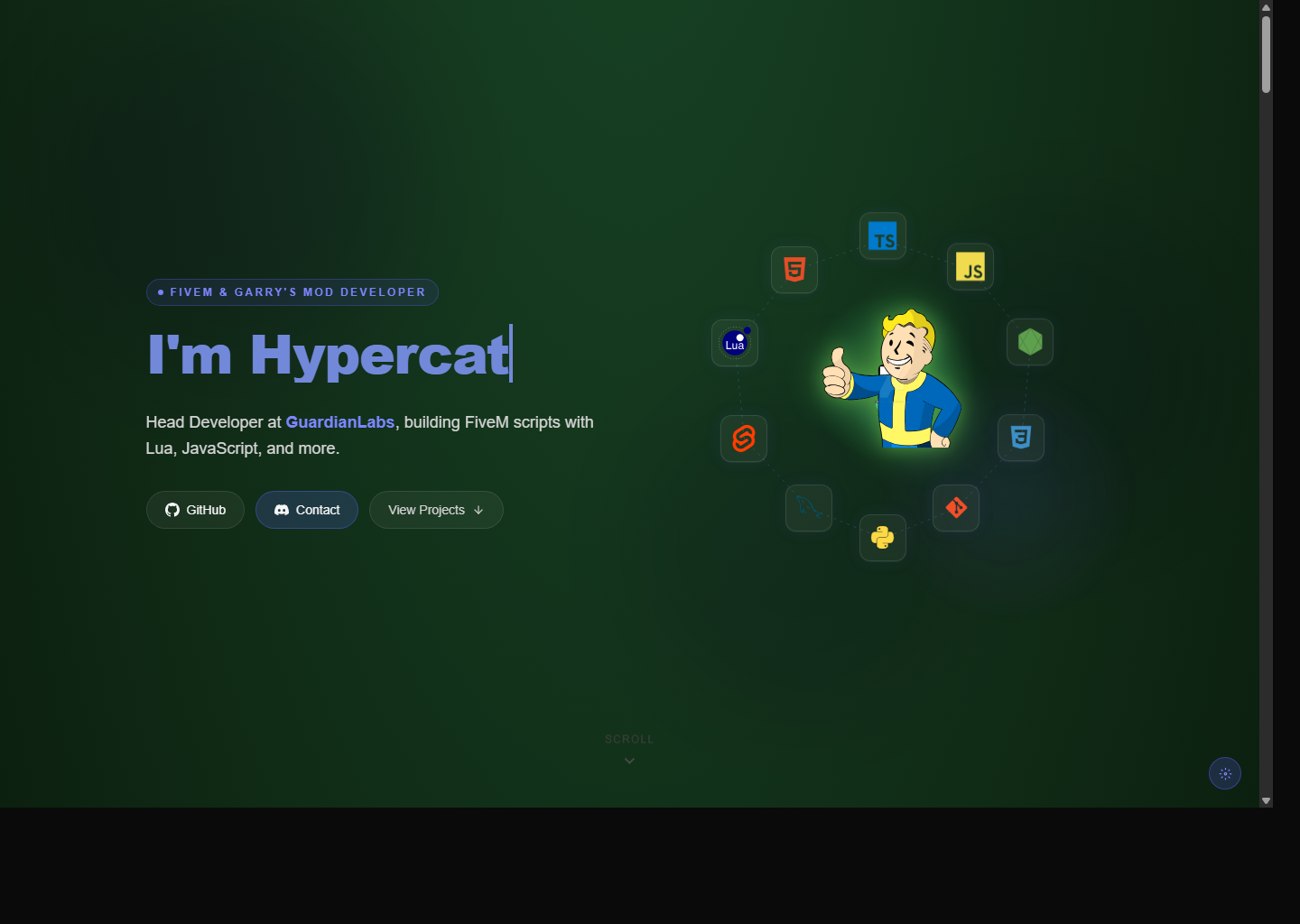1300x924 pixels.
Task: Click the MySQL dolphin icon
Action: [809, 508]
